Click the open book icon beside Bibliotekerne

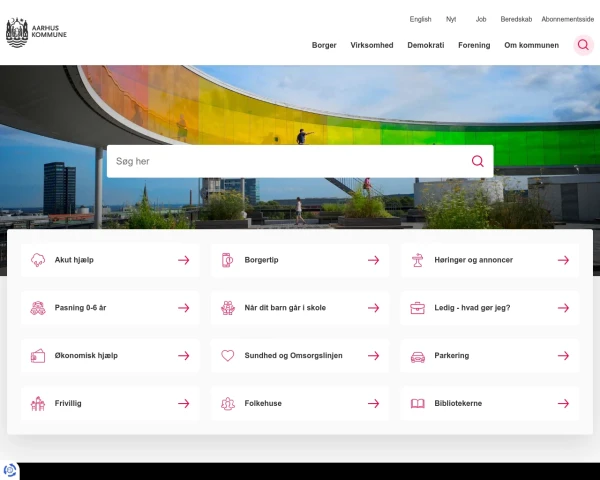(417, 403)
